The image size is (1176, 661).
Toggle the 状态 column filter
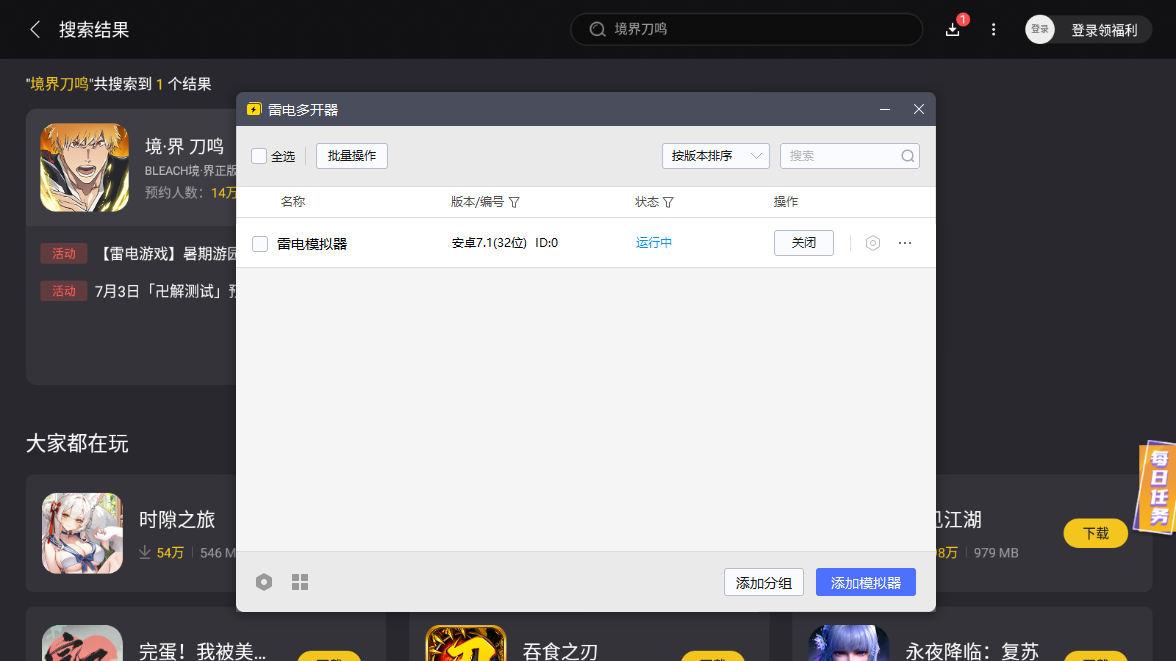(x=668, y=201)
